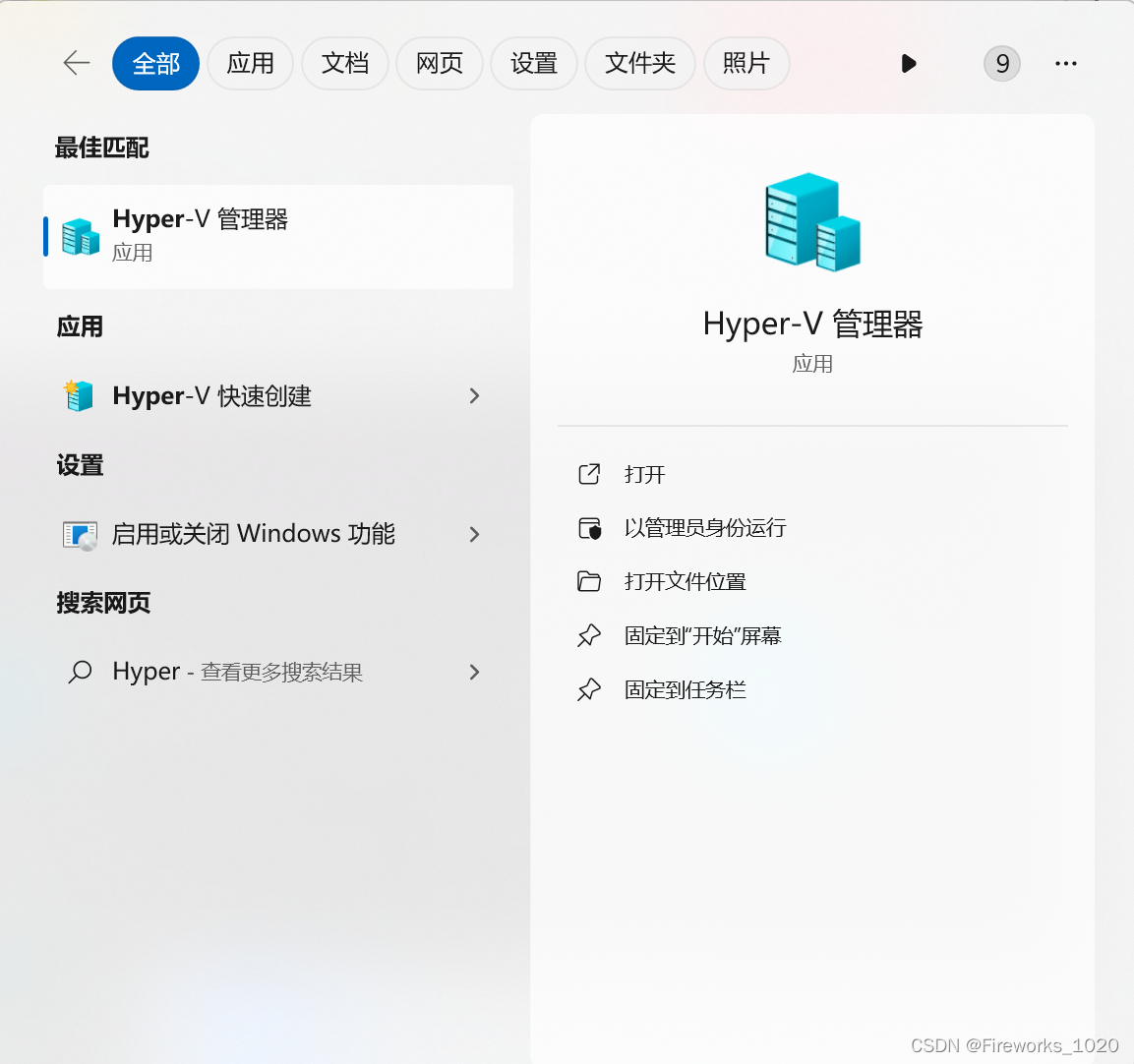Choose 固定到"开始"屏幕
The image size is (1134, 1064).
(x=703, y=636)
